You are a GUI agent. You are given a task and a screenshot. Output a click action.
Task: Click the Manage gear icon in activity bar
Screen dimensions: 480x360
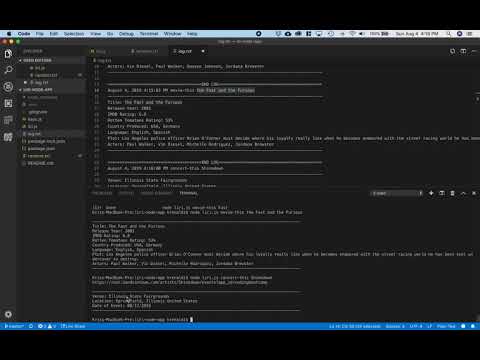[8, 314]
